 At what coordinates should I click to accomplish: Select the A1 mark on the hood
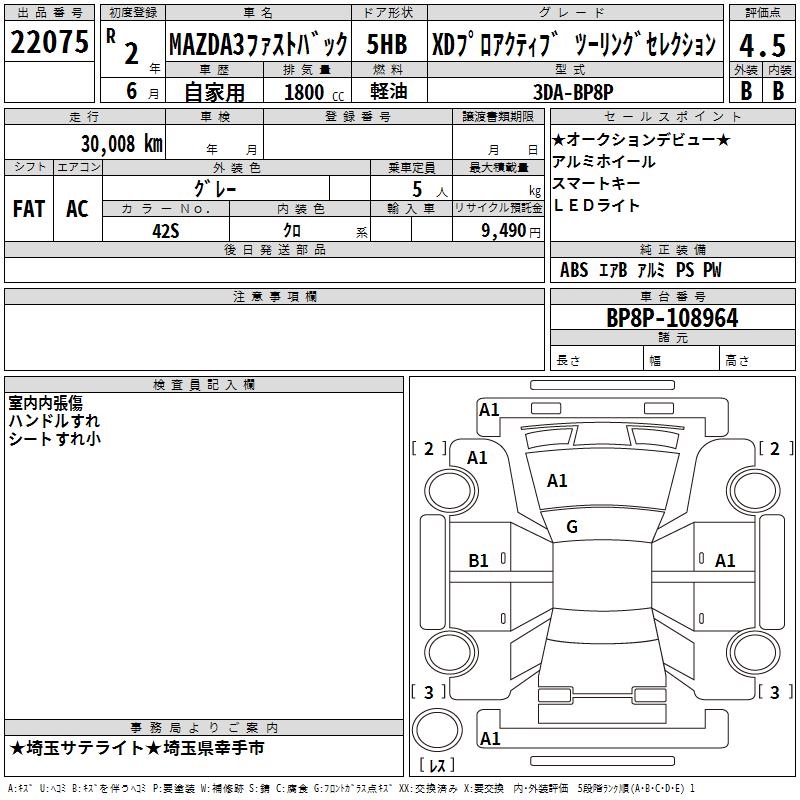[x=557, y=481]
